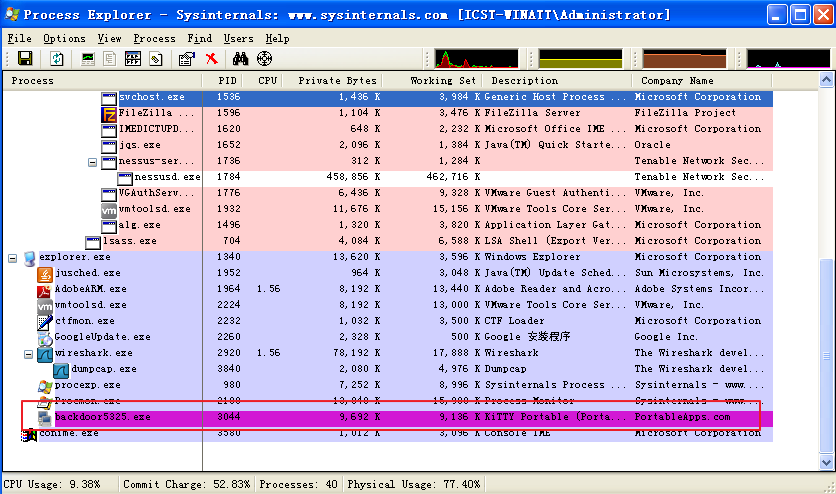Click the conime.exe icon

(29, 435)
